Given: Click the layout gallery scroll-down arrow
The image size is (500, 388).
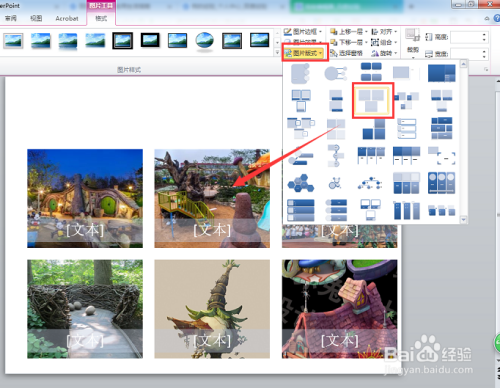Looking at the screenshot, I should coord(463,219).
